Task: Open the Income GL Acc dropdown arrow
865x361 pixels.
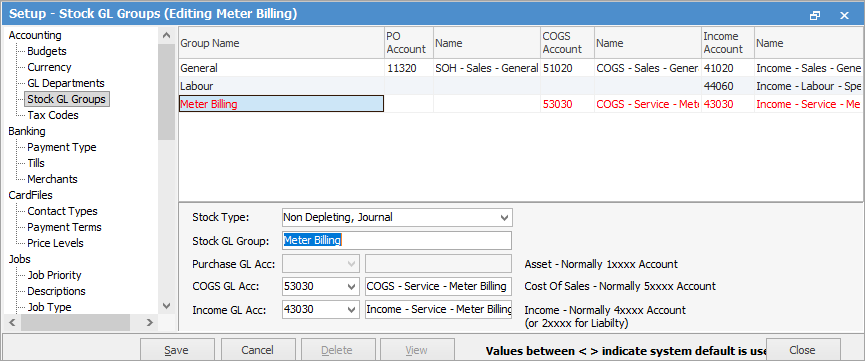Action: 351,310
